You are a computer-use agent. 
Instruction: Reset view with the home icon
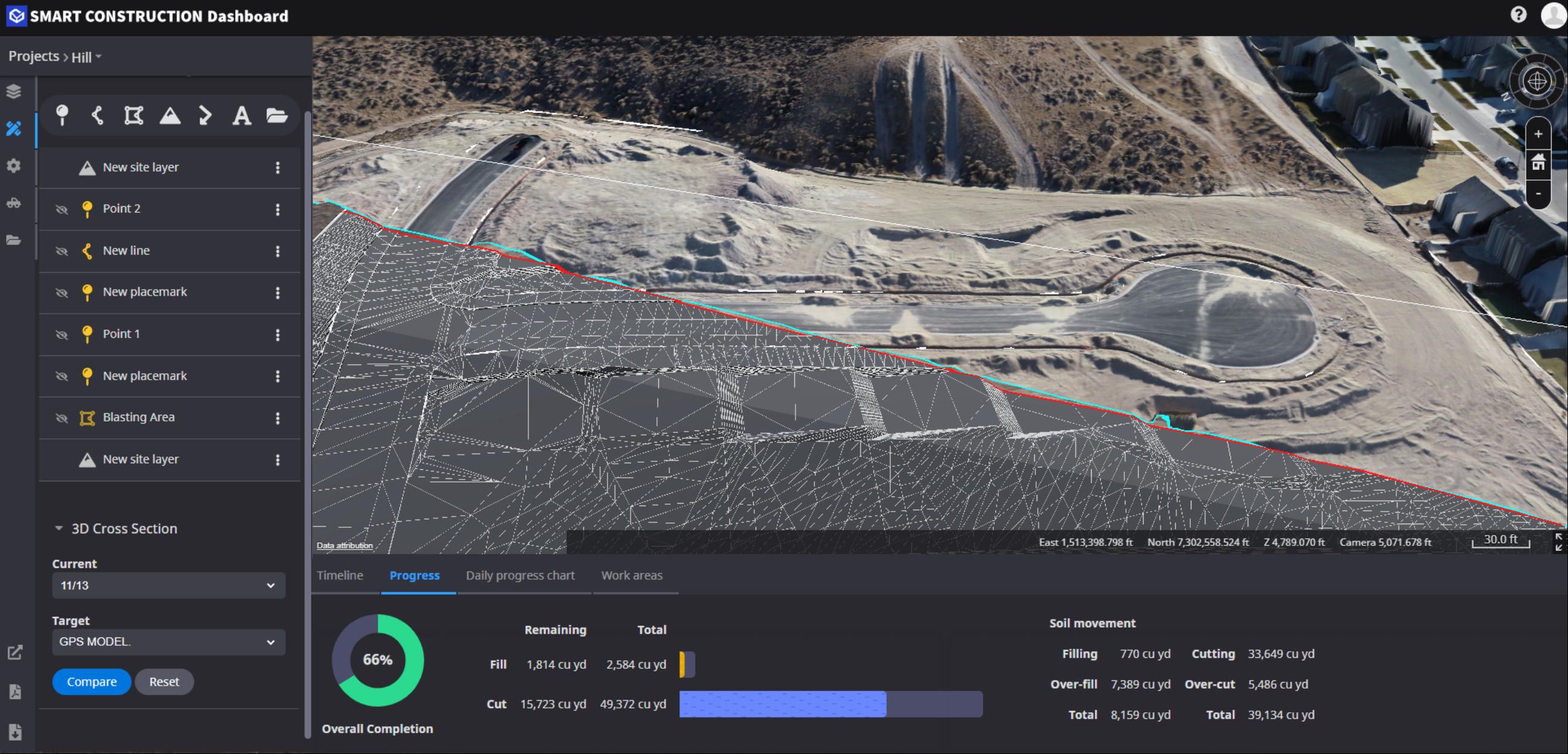(1539, 163)
